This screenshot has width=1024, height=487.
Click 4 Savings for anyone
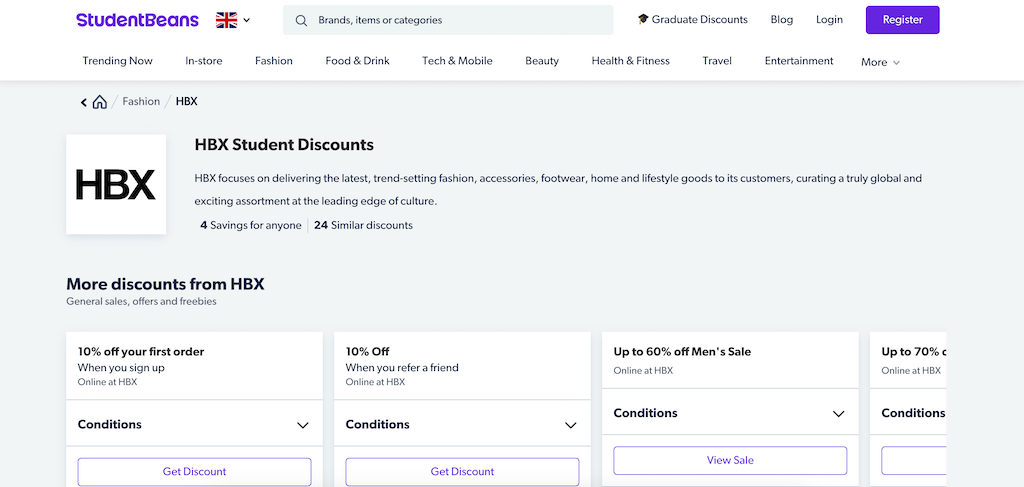(251, 225)
